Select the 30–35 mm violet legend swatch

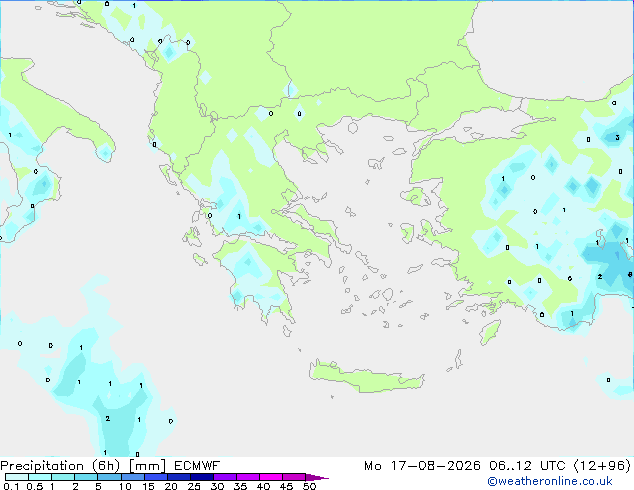(x=224, y=477)
